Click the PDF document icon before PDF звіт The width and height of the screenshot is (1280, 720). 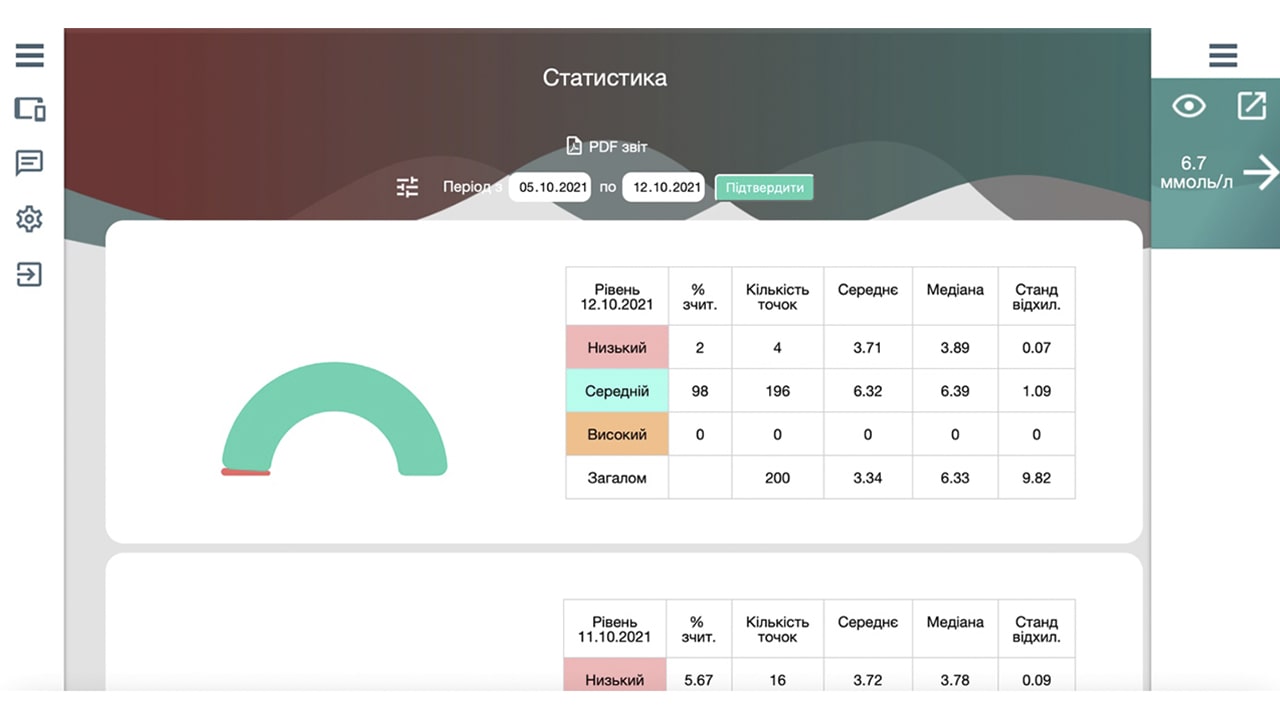point(572,145)
